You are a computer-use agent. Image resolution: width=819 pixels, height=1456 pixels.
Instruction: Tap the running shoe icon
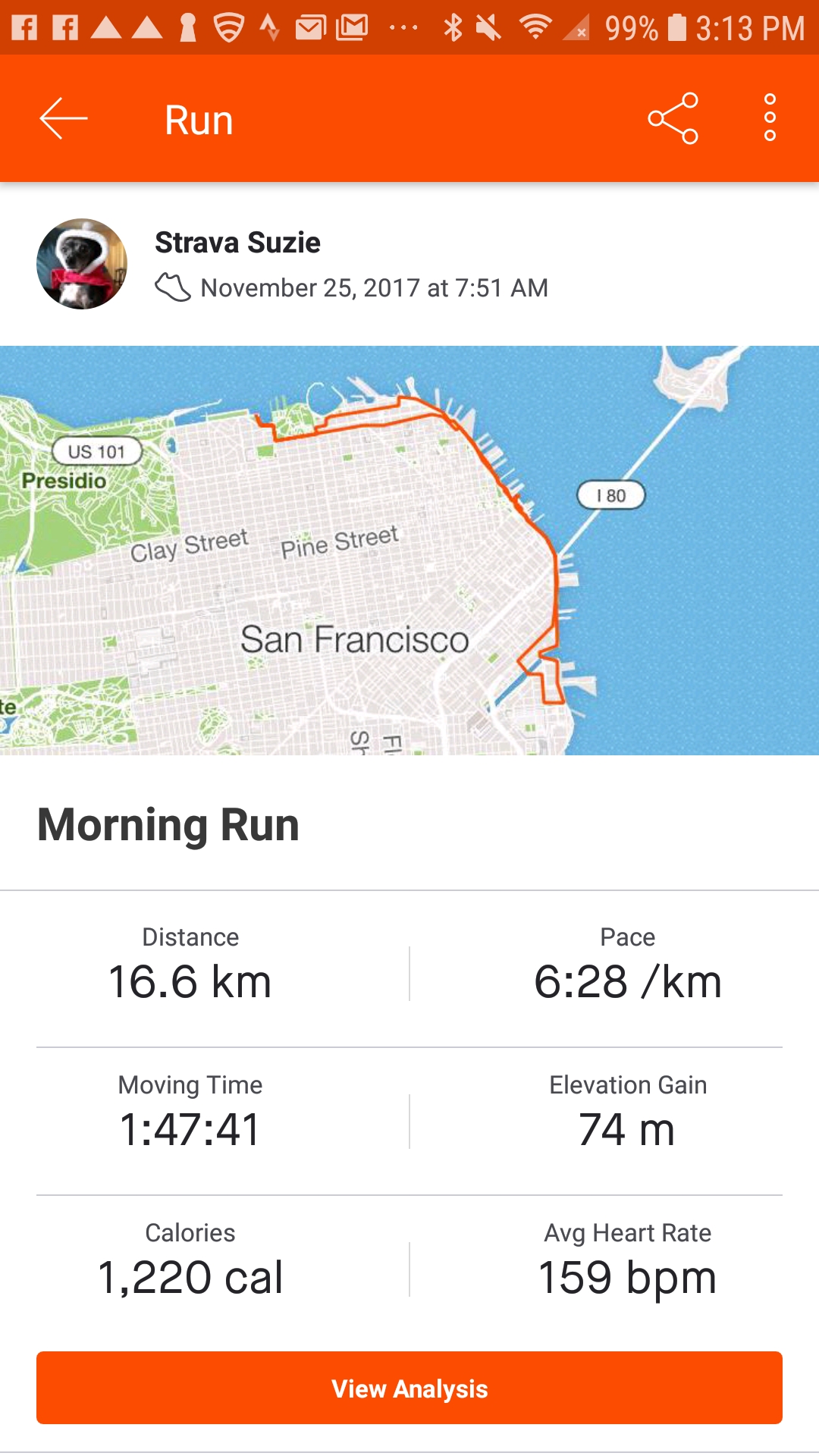click(173, 288)
